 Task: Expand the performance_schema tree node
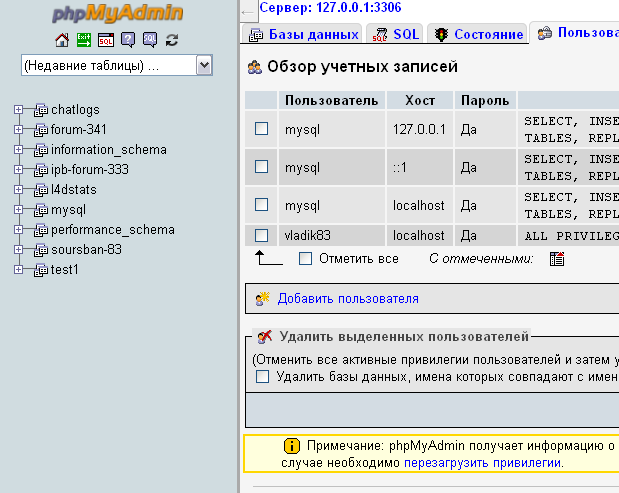point(18,230)
